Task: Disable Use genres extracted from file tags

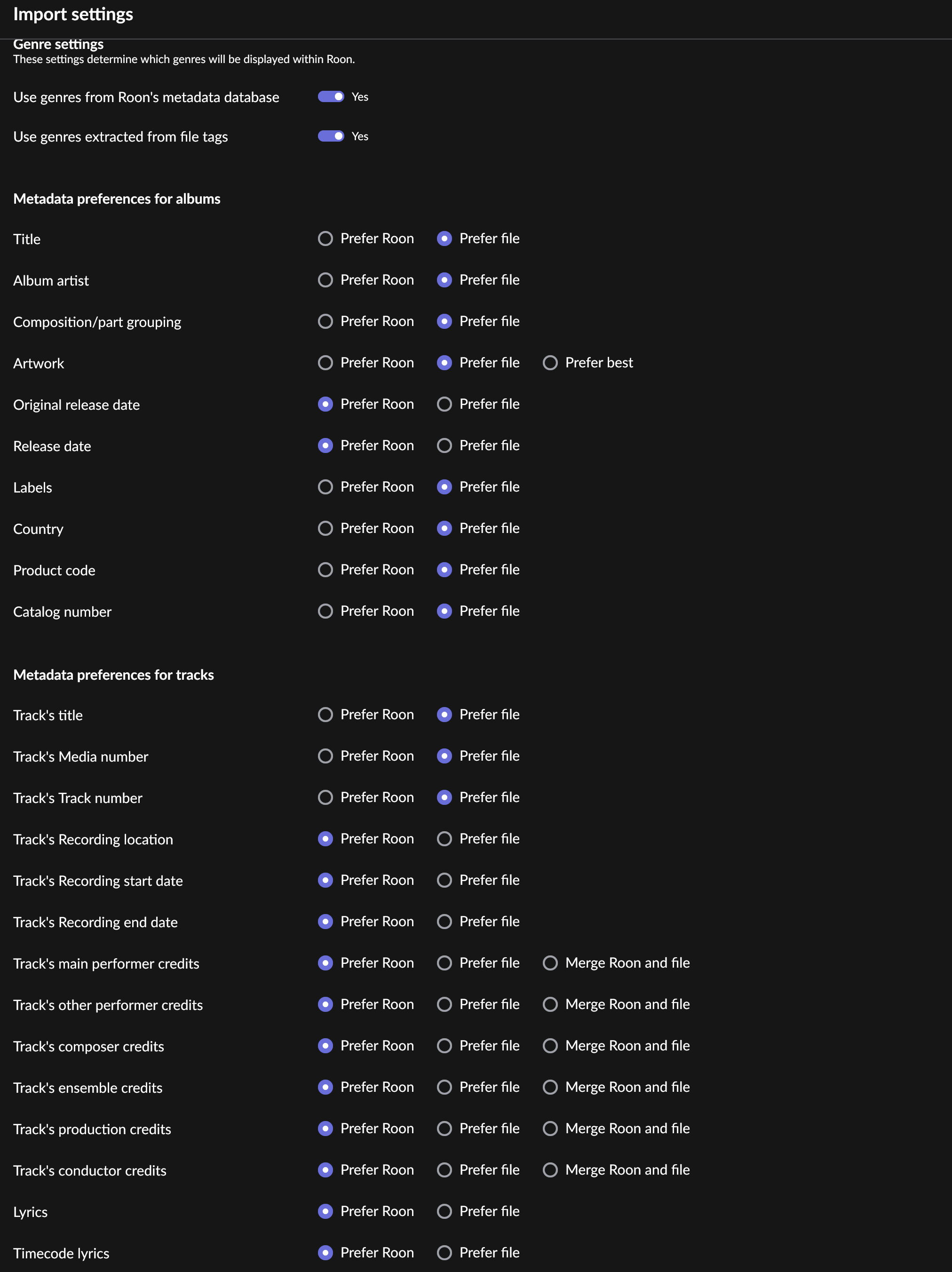Action: tap(331, 136)
